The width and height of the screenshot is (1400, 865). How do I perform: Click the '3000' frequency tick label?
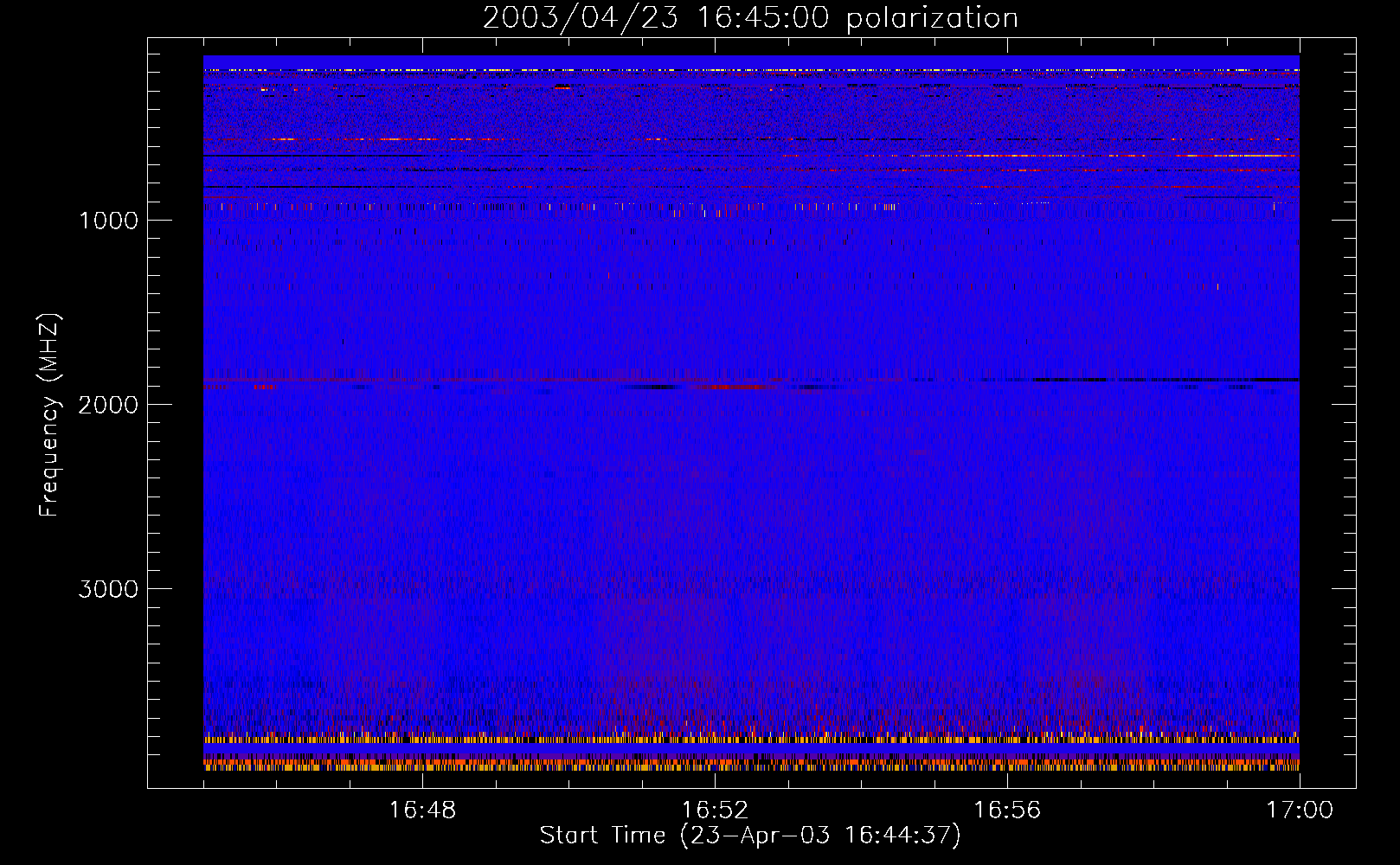pos(108,589)
